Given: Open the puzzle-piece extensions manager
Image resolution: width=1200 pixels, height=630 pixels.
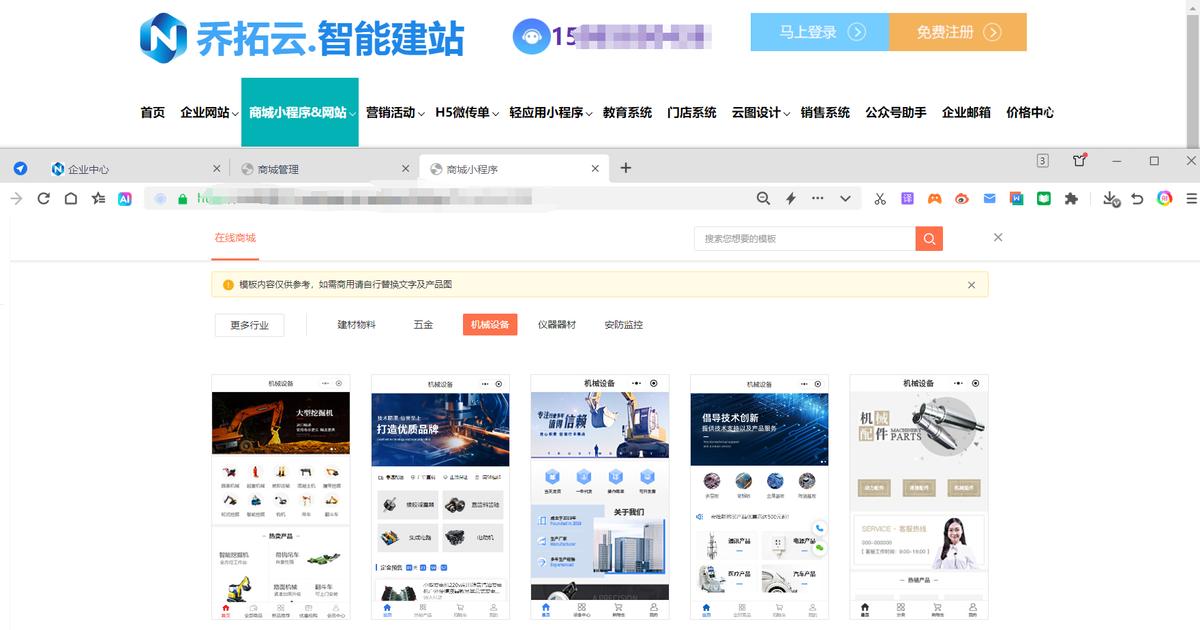Looking at the screenshot, I should click(1071, 199).
